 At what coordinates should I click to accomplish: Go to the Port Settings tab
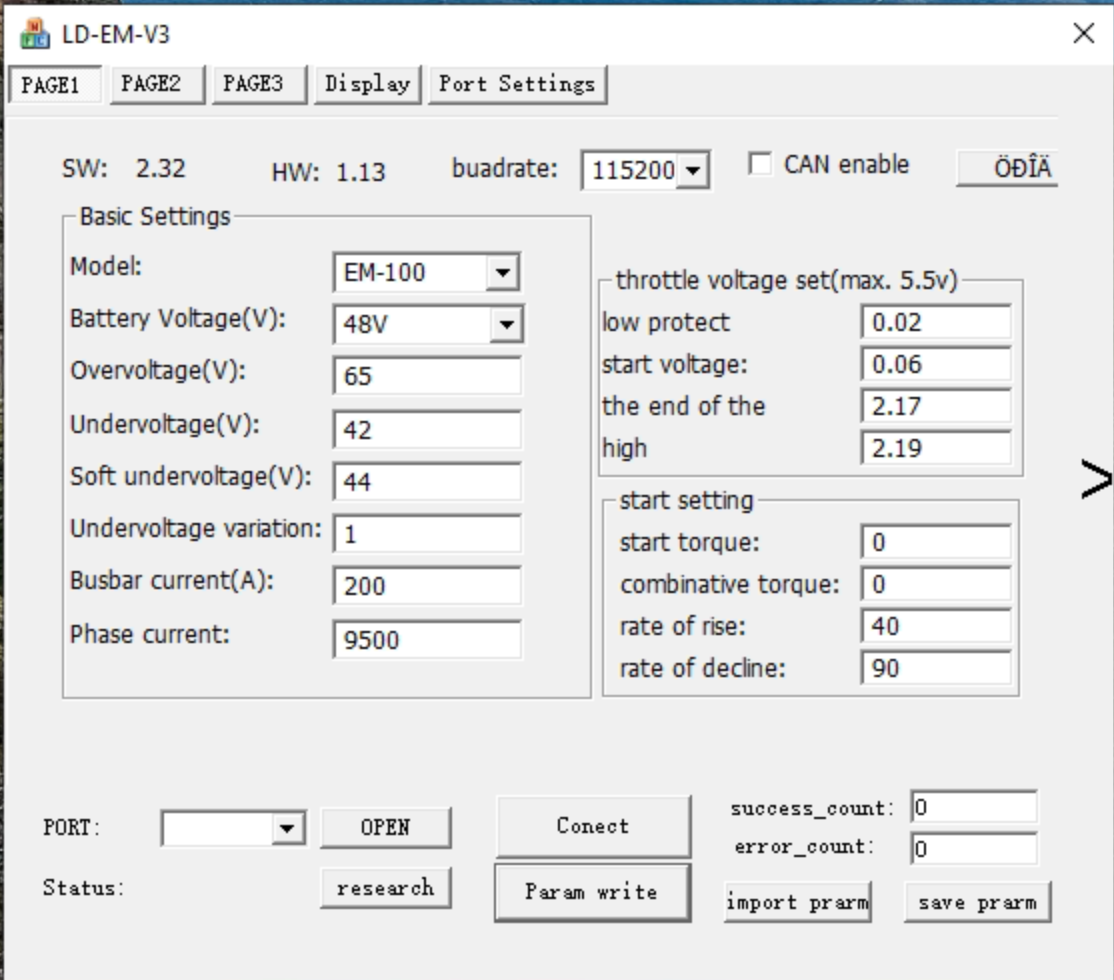(x=517, y=84)
